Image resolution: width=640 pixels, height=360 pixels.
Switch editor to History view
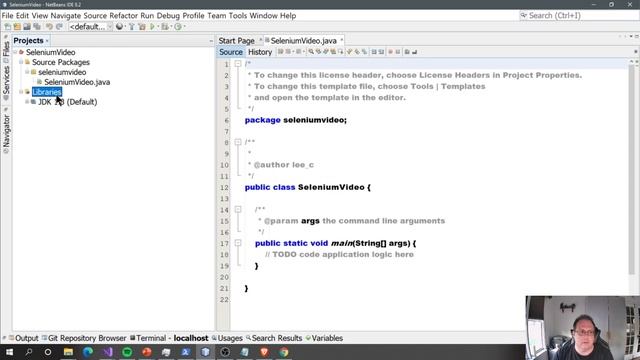click(x=260, y=52)
